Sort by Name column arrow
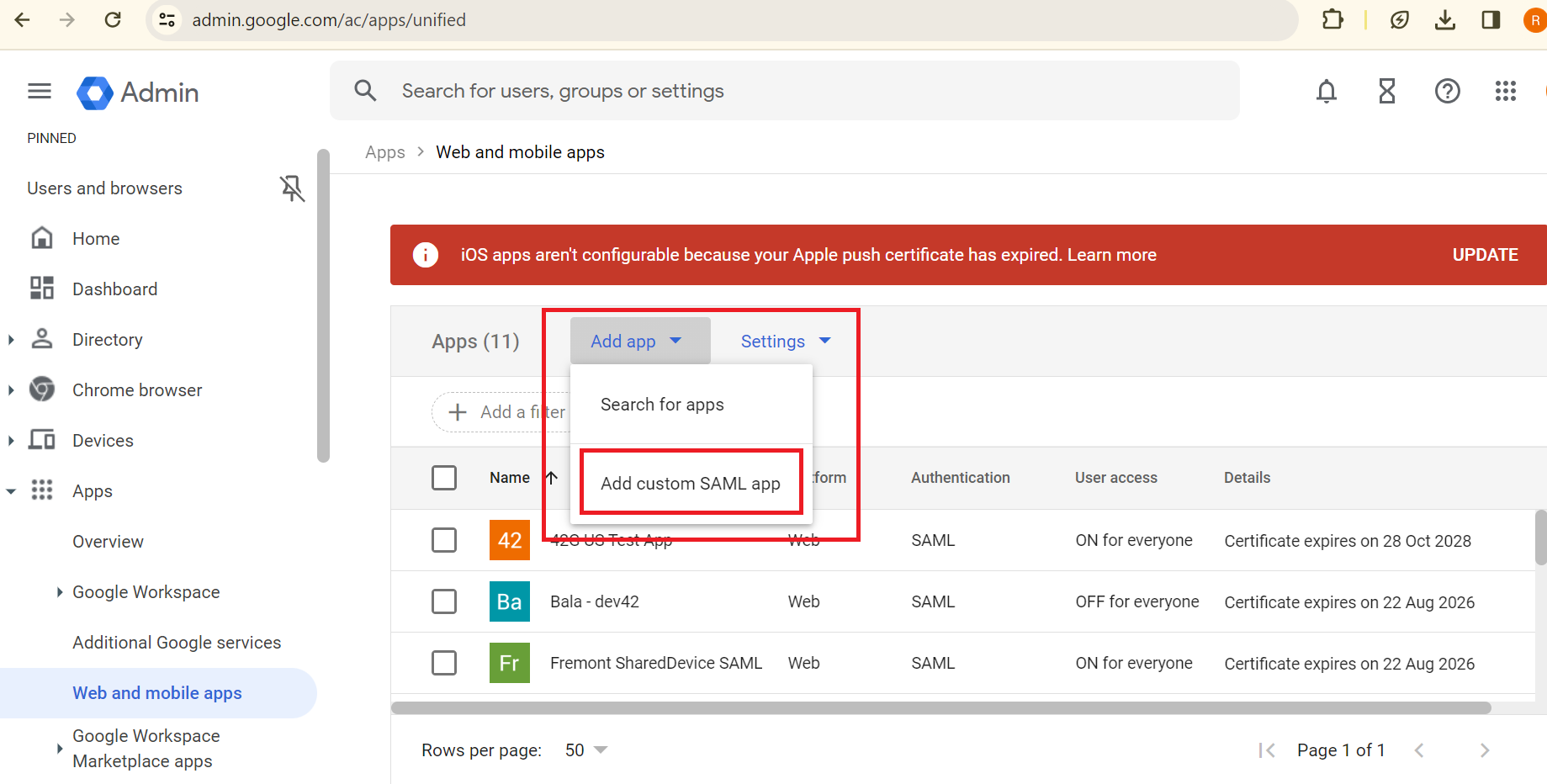 point(551,478)
